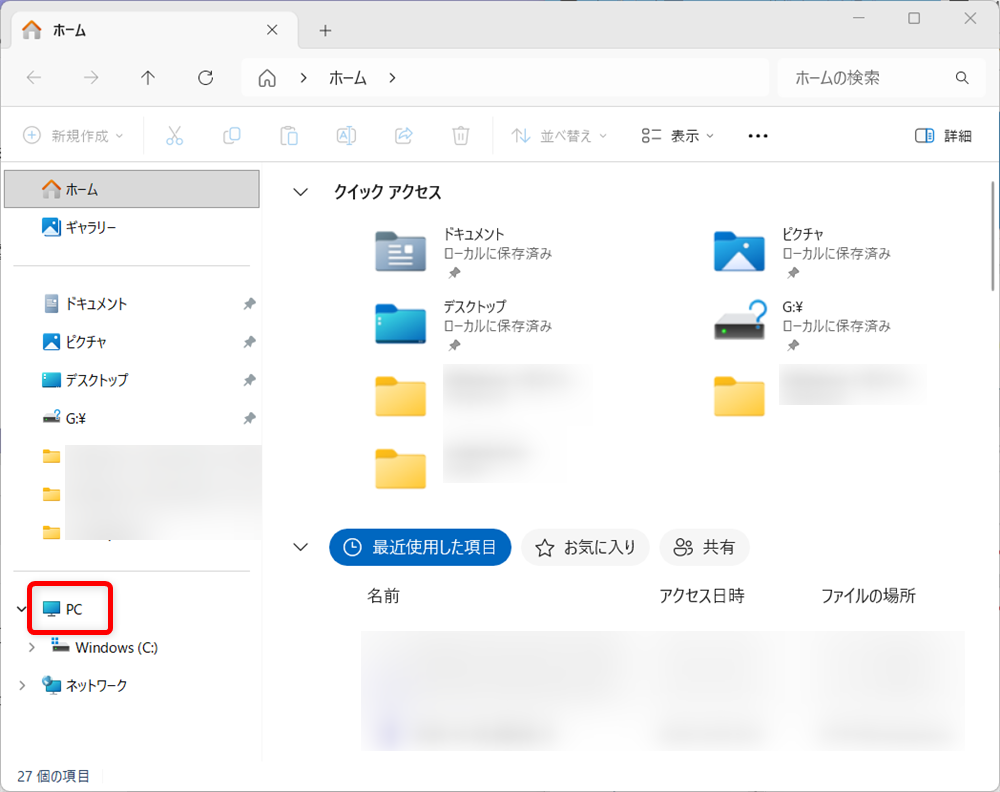Image resolution: width=1000 pixels, height=792 pixels.
Task: Refresh the current folder view
Action: (205, 77)
